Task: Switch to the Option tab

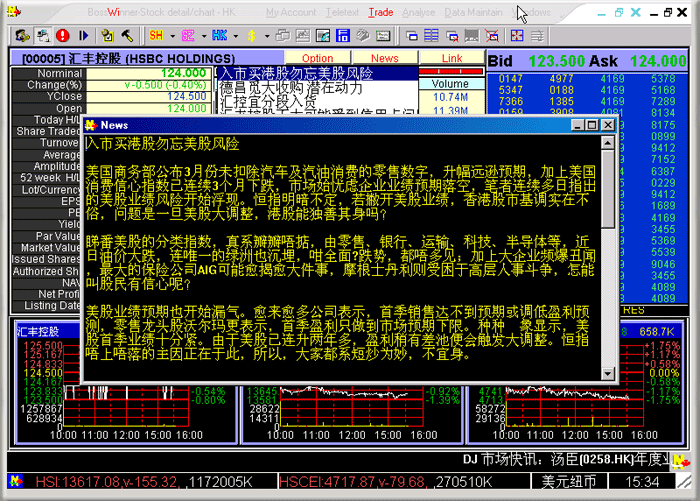Action: tap(317, 58)
